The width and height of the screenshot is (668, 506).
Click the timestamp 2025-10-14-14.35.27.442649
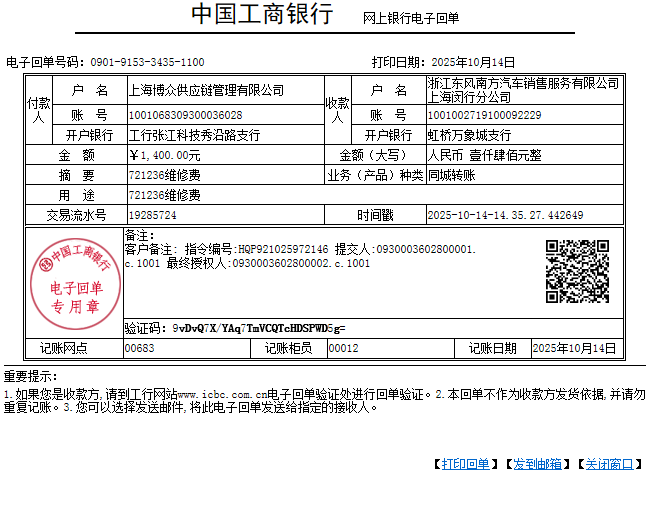click(x=505, y=215)
